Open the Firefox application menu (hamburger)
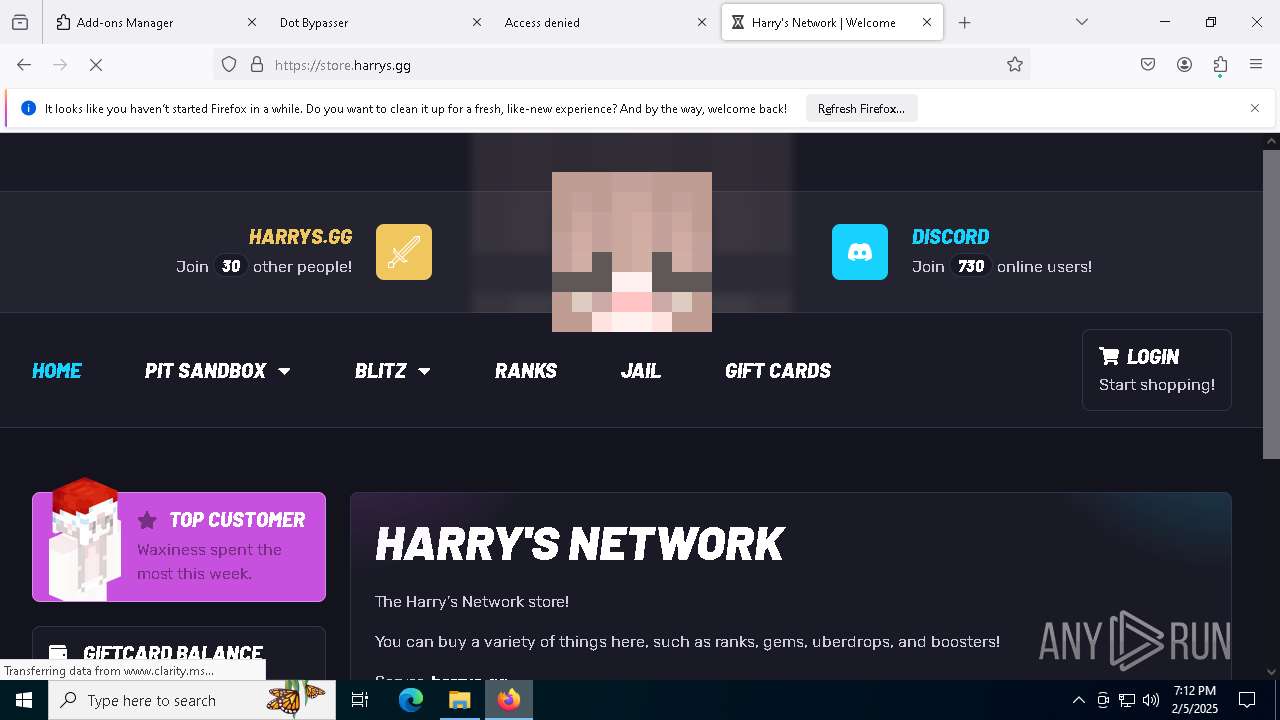 click(x=1256, y=65)
